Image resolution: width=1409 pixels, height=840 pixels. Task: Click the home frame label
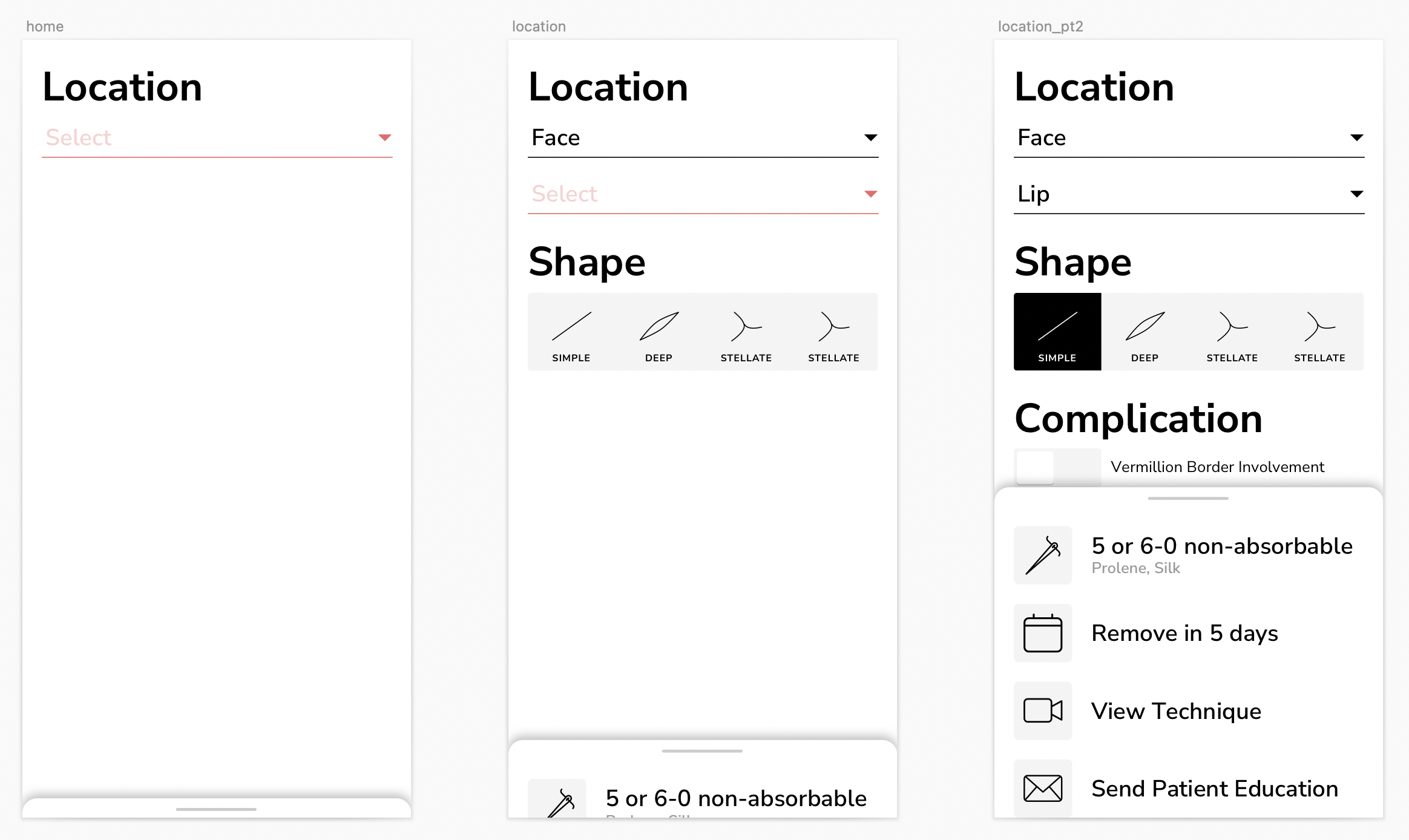click(45, 27)
